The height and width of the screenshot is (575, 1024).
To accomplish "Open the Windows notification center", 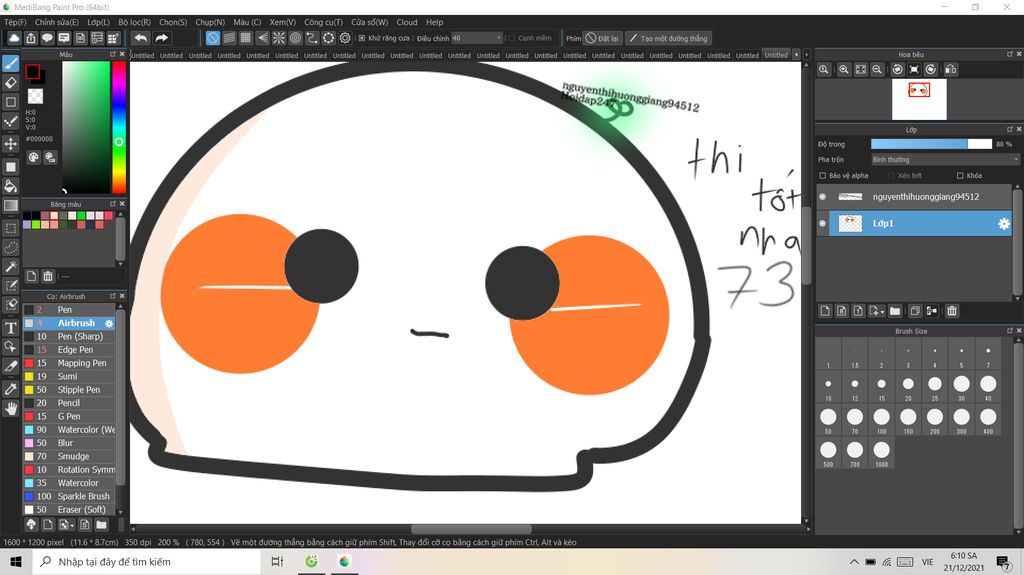I will 1003,562.
